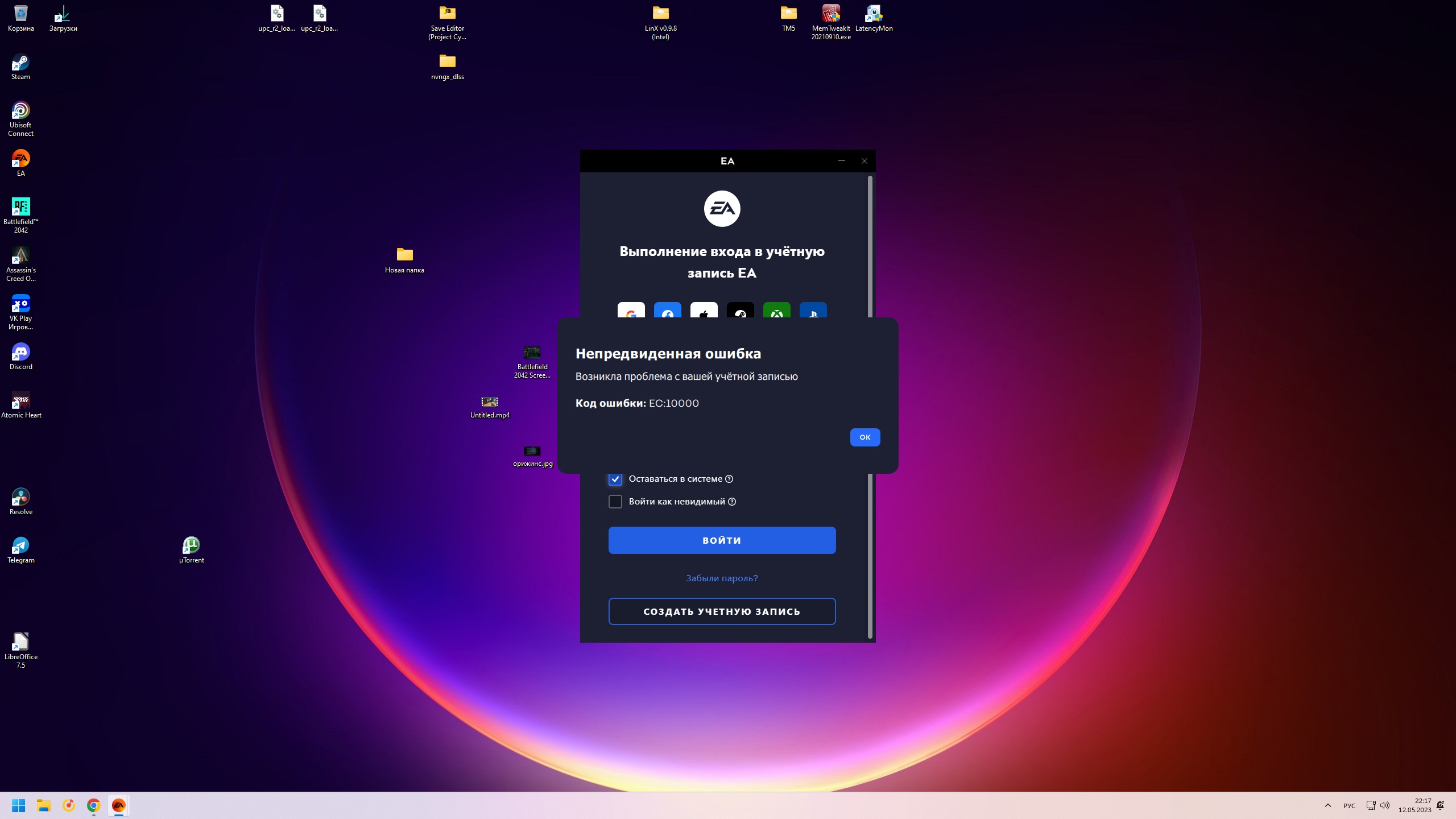Image resolution: width=1456 pixels, height=819 pixels.
Task: Expand hidden system tray icons chevron
Action: (x=1327, y=805)
